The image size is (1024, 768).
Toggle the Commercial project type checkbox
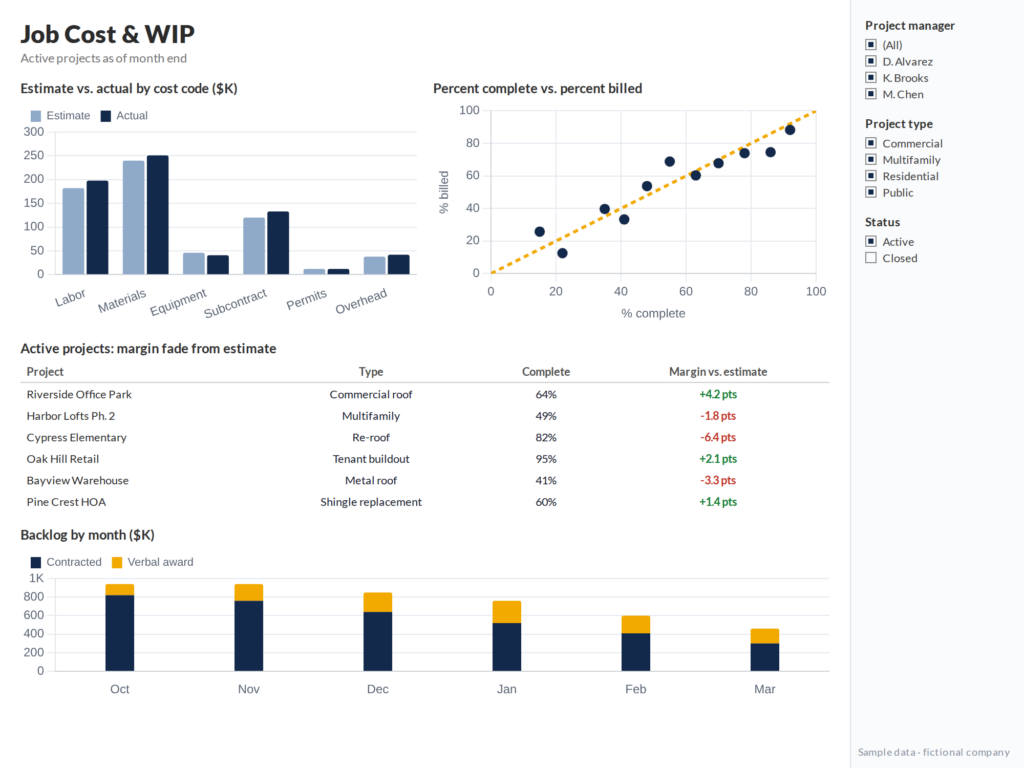[x=871, y=142]
